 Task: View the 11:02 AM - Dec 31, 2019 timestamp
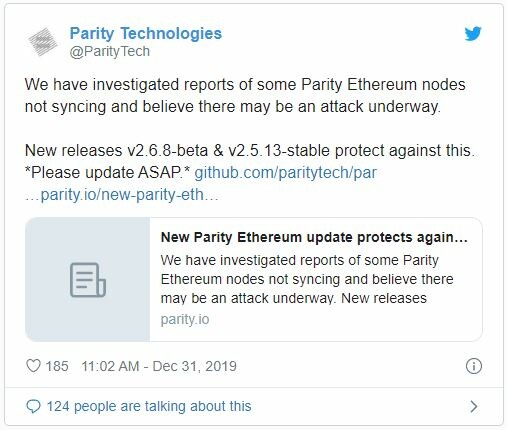pos(159,366)
